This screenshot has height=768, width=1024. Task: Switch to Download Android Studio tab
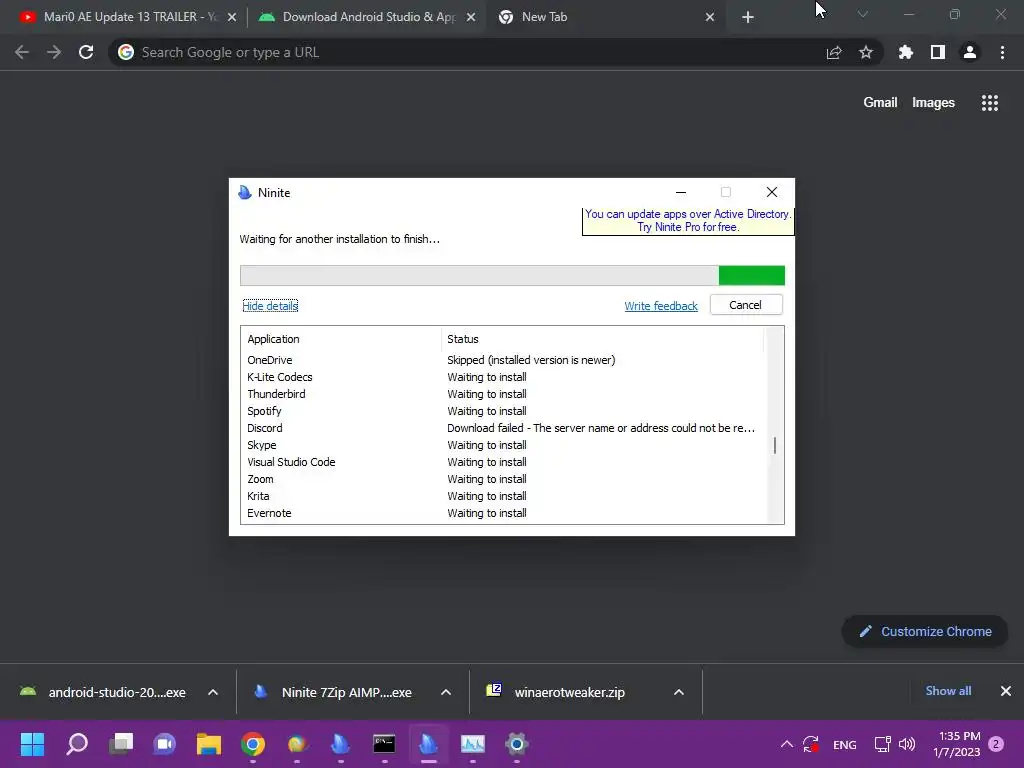(366, 17)
